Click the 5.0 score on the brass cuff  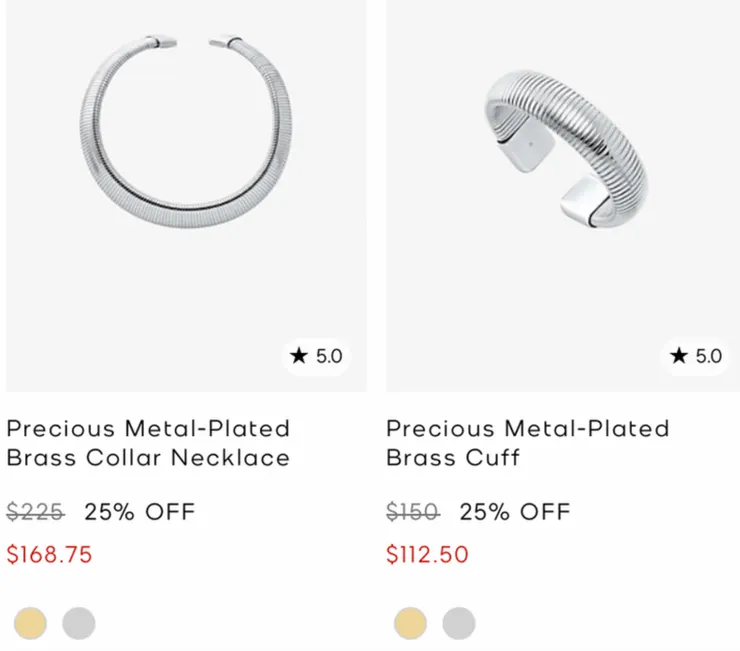click(708, 356)
